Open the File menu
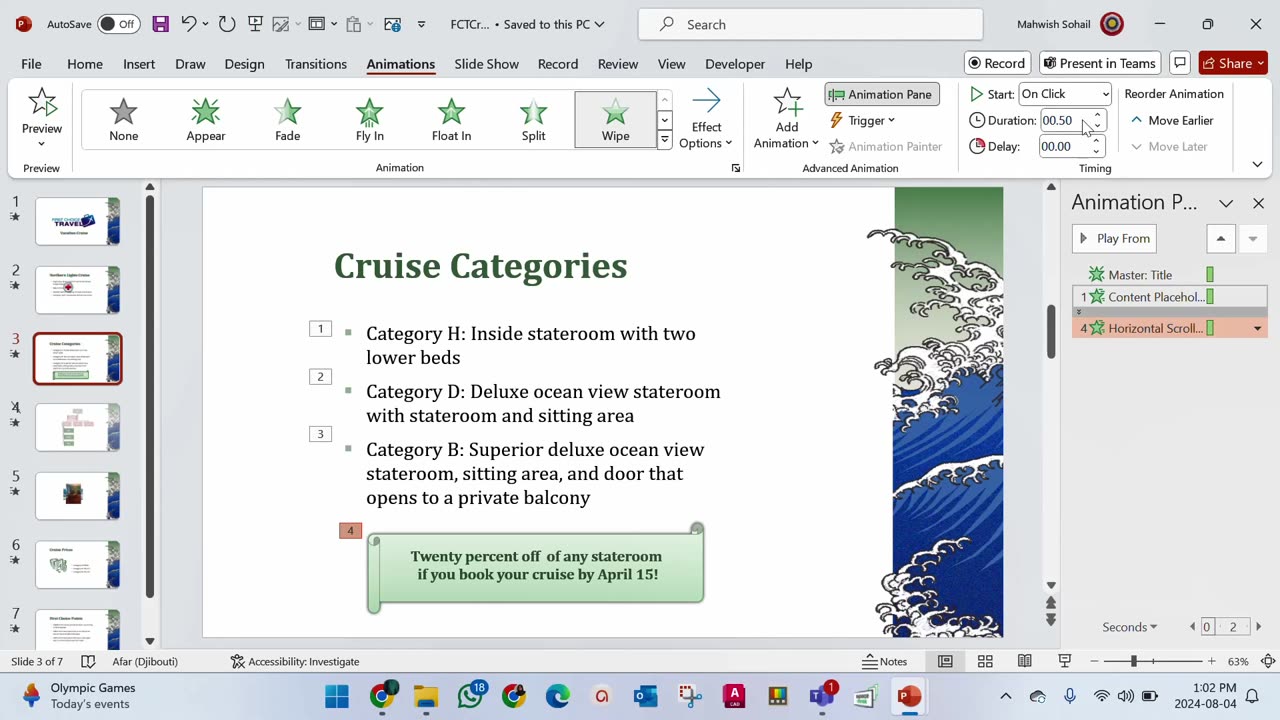This screenshot has height=720, width=1280. (31, 64)
